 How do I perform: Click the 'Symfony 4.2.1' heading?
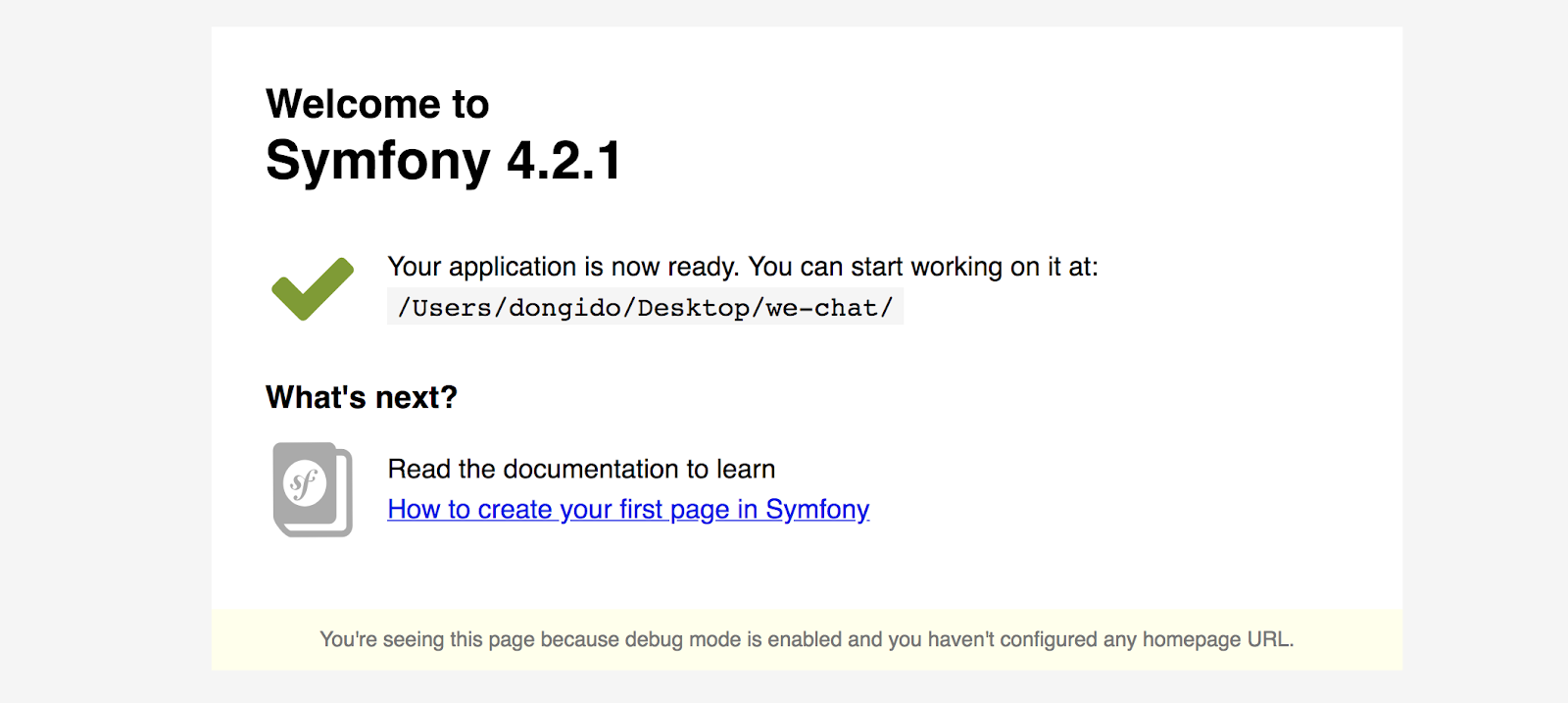(x=444, y=161)
